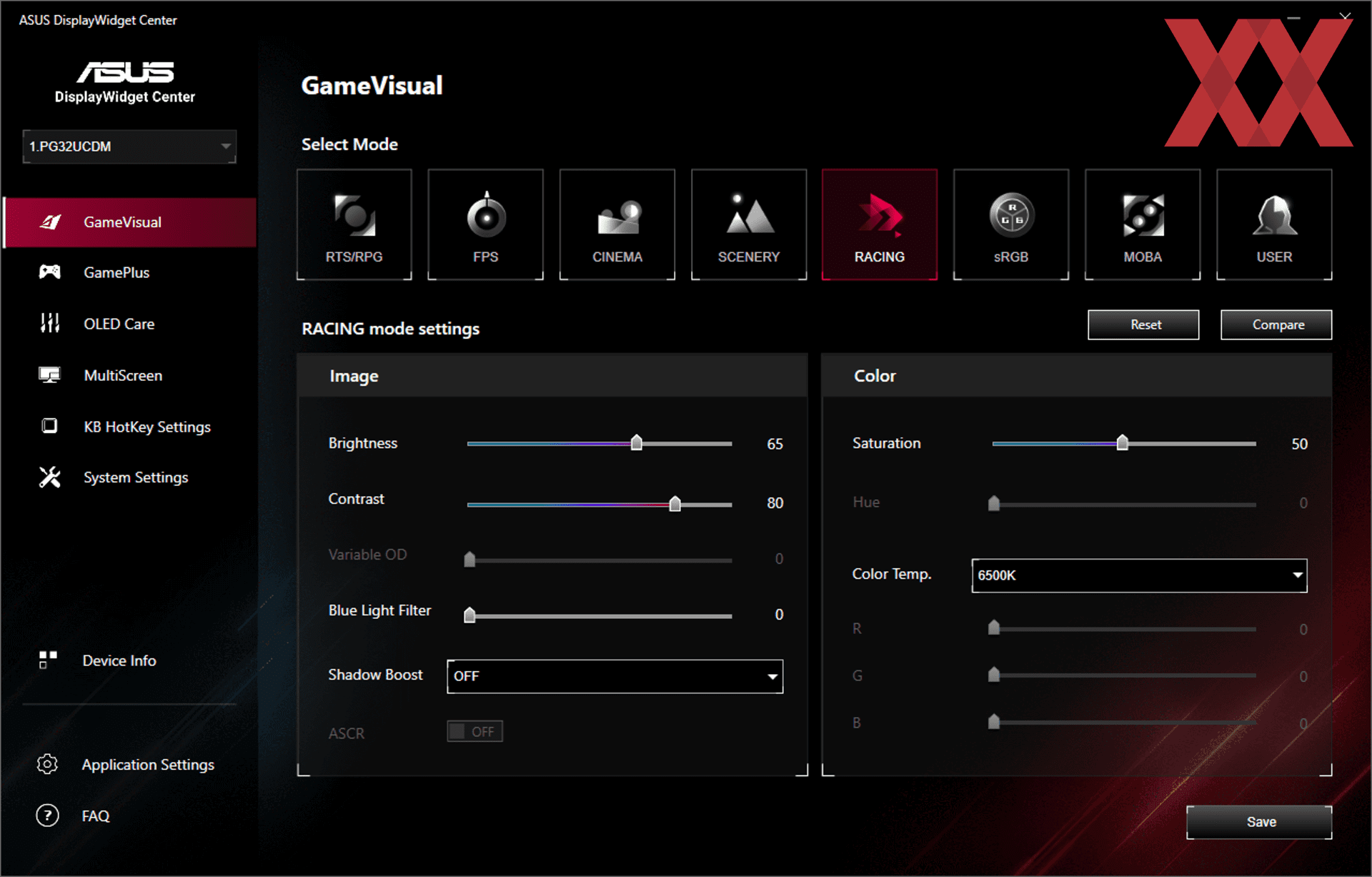Open the Shadow Boost dropdown
The width and height of the screenshot is (1372, 877).
(615, 676)
